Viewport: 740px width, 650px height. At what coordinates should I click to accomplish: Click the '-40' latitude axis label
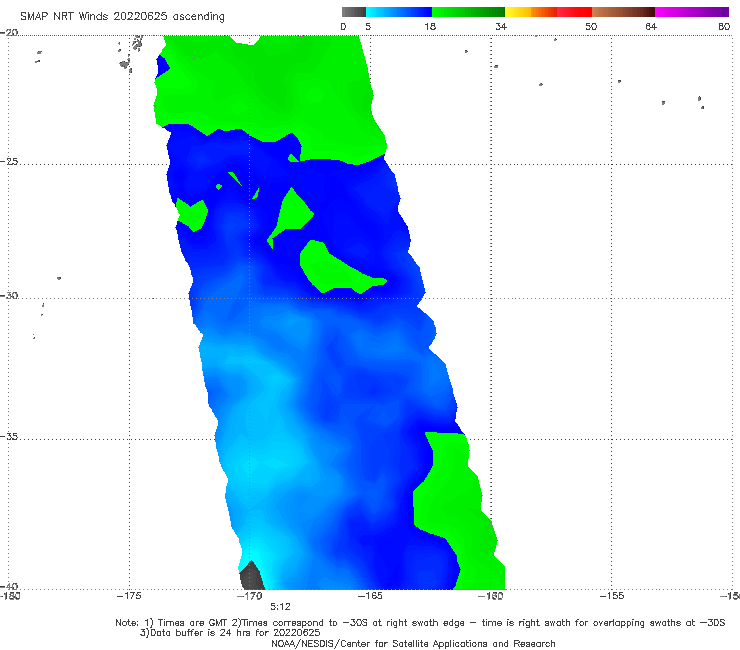[x=9, y=586]
